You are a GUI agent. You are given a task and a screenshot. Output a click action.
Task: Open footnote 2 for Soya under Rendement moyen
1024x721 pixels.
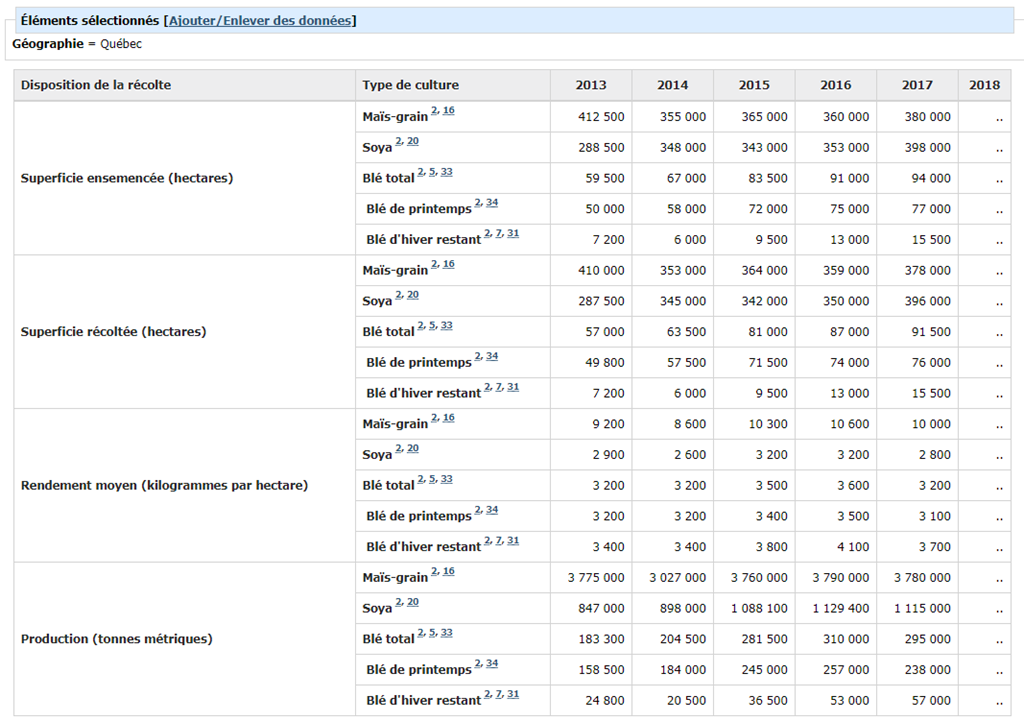point(398,448)
